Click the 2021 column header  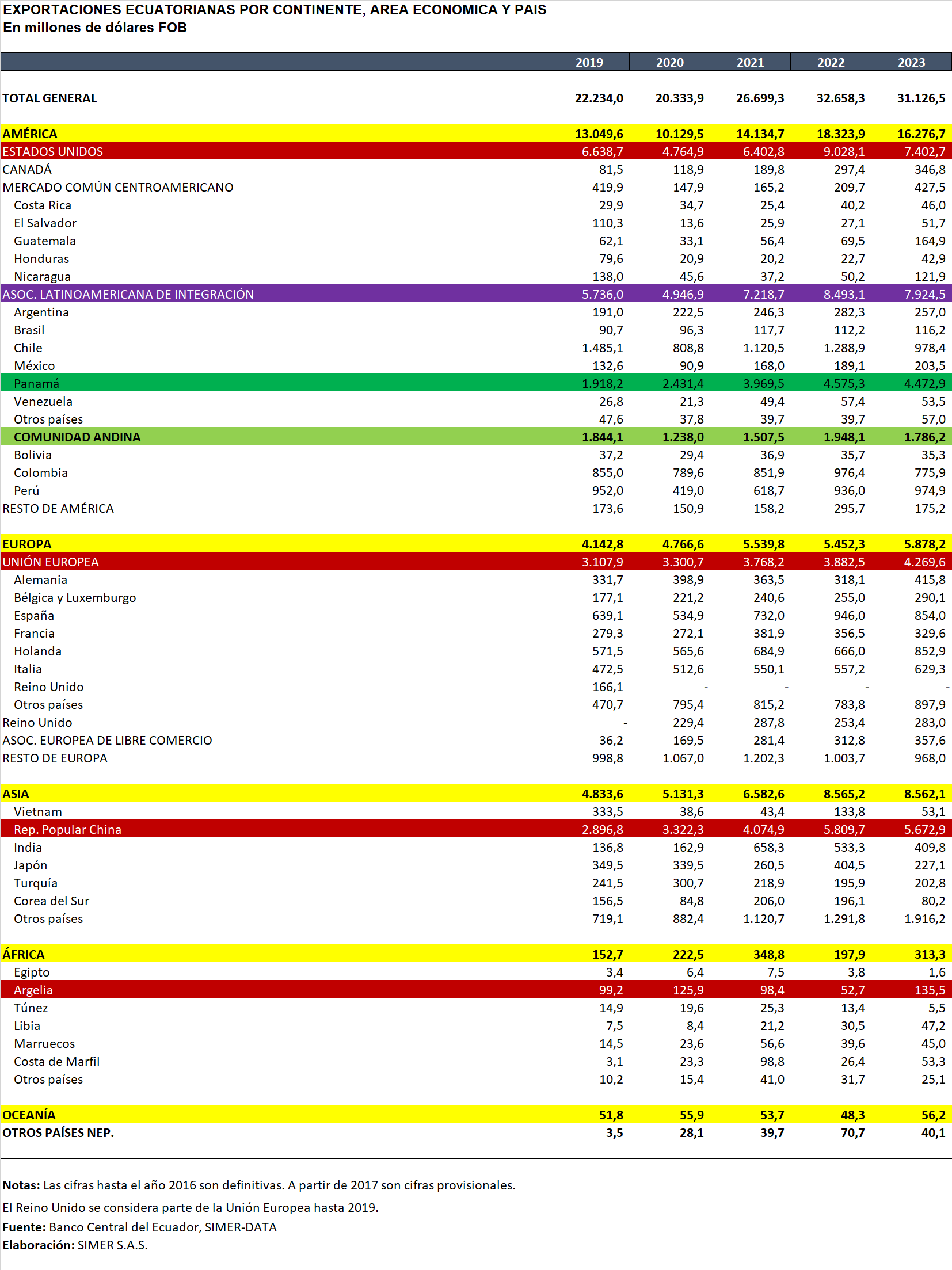[750, 62]
